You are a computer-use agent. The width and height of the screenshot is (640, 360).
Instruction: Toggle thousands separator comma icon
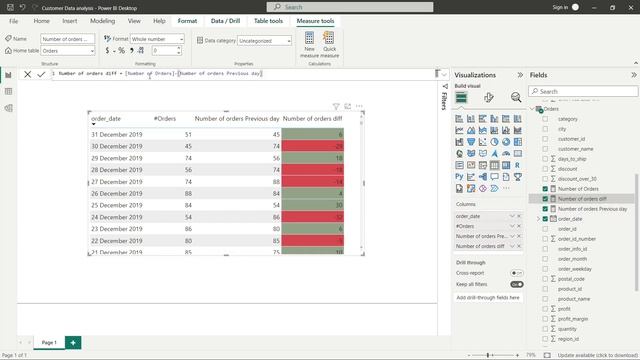point(131,51)
